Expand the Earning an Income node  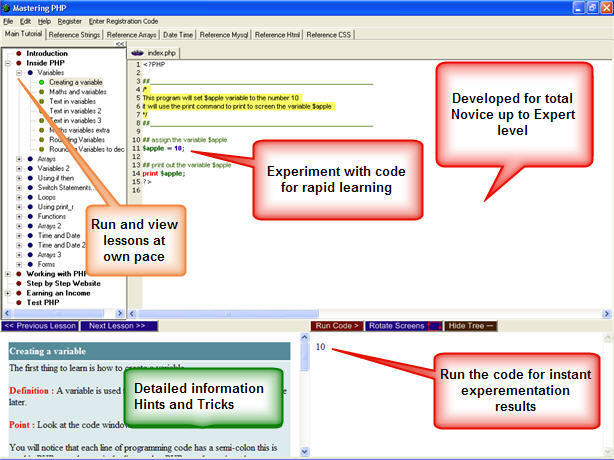pyautogui.click(x=7, y=293)
